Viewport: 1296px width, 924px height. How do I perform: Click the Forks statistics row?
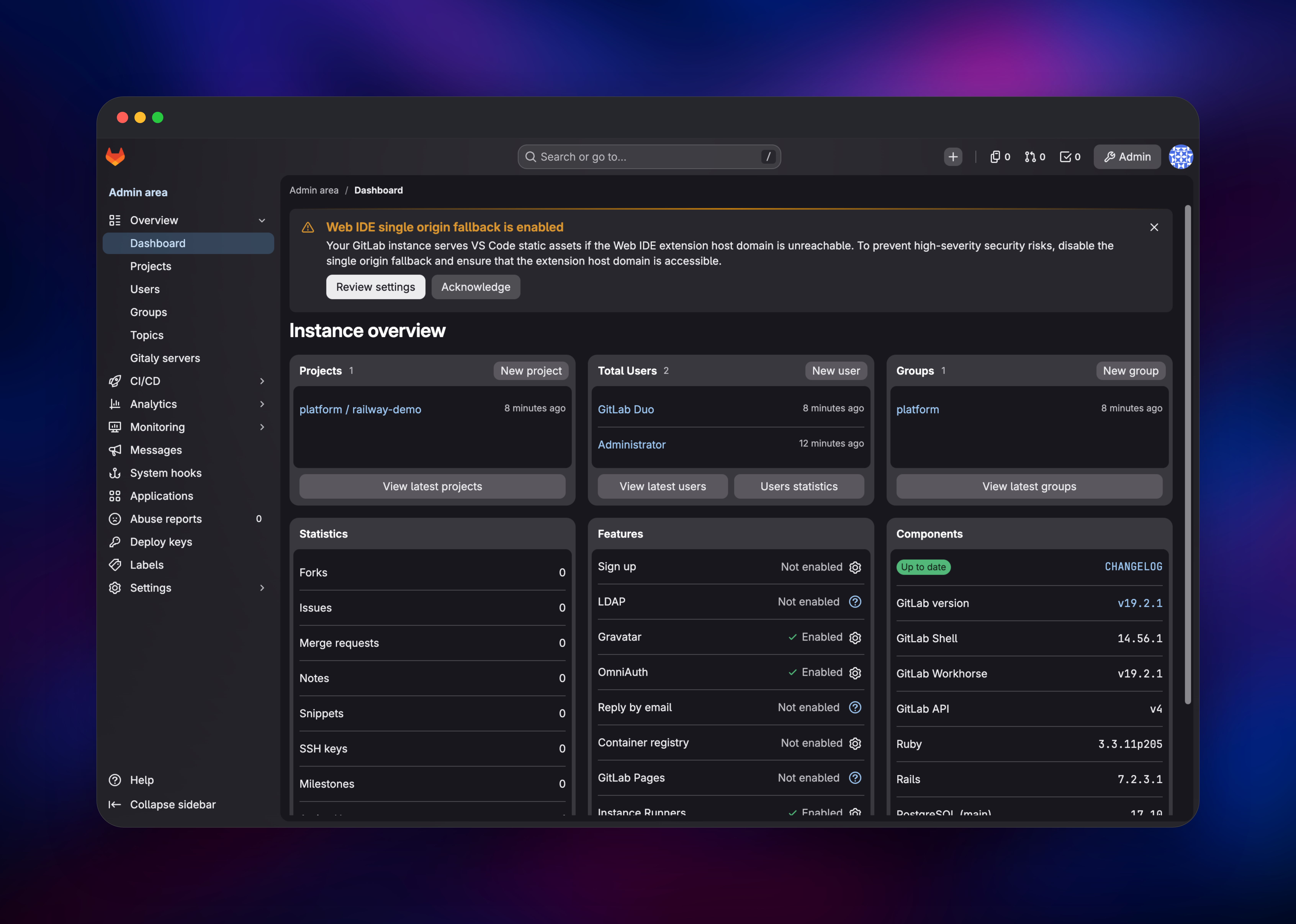coord(433,573)
